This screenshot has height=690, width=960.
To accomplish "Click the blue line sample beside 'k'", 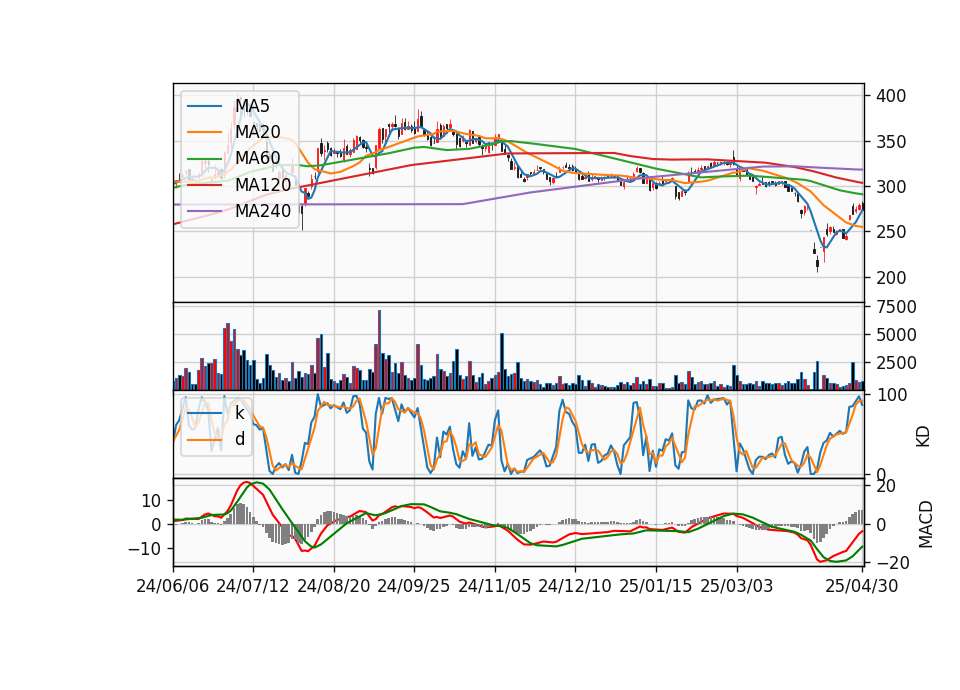I will pos(204,413).
